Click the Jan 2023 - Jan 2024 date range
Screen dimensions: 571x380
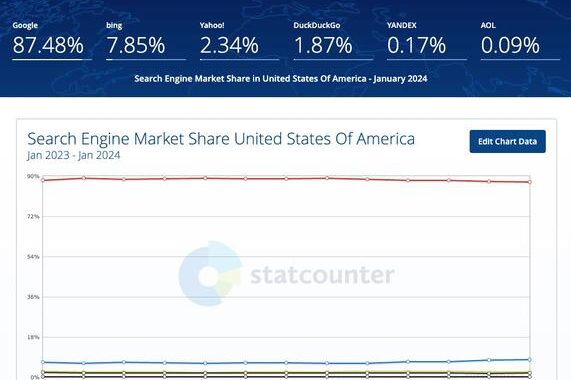(74, 155)
